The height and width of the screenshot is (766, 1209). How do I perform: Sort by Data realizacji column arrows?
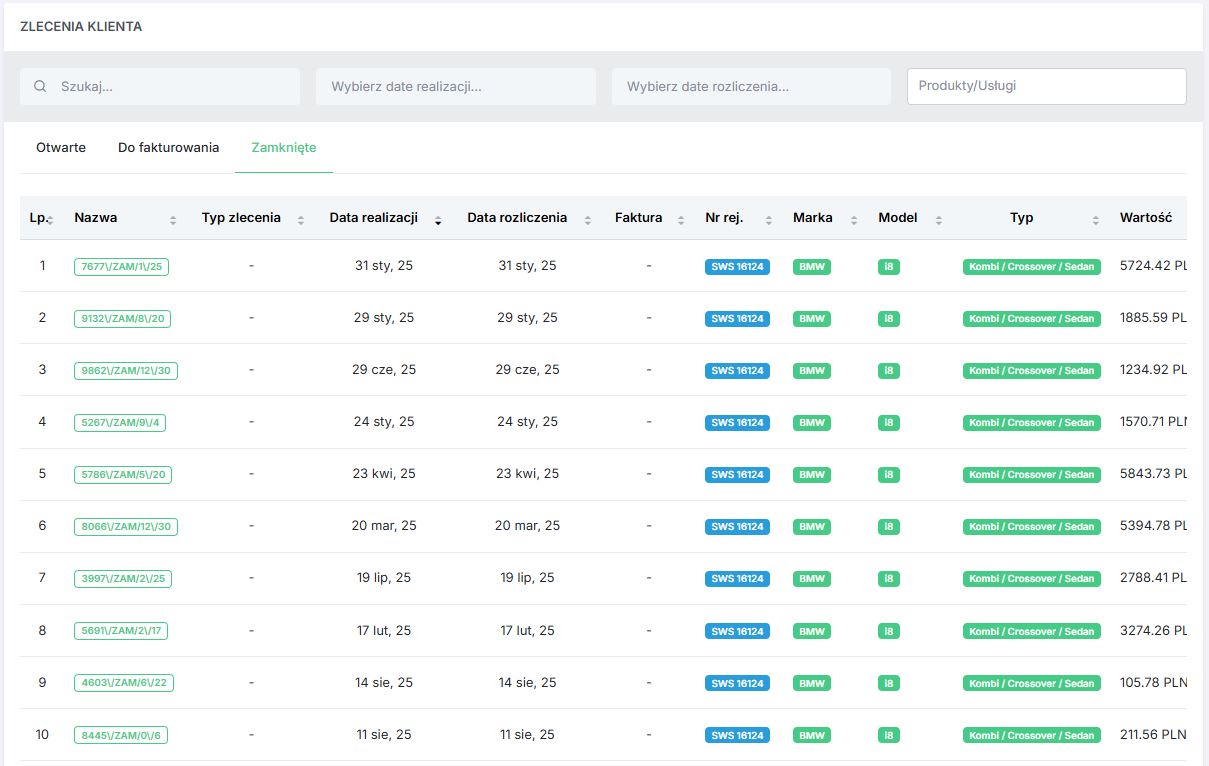438,220
